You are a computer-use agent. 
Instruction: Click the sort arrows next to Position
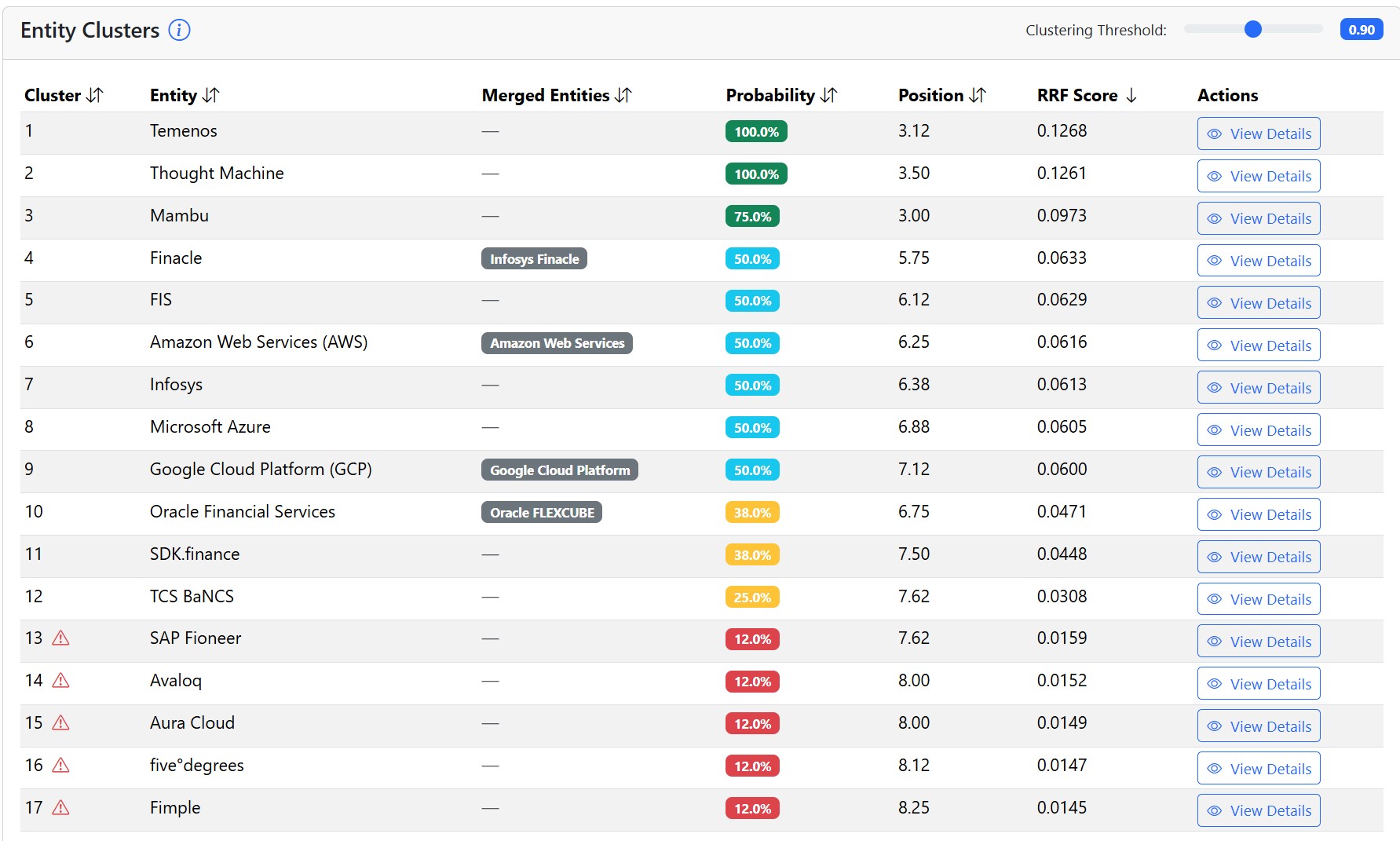click(977, 96)
